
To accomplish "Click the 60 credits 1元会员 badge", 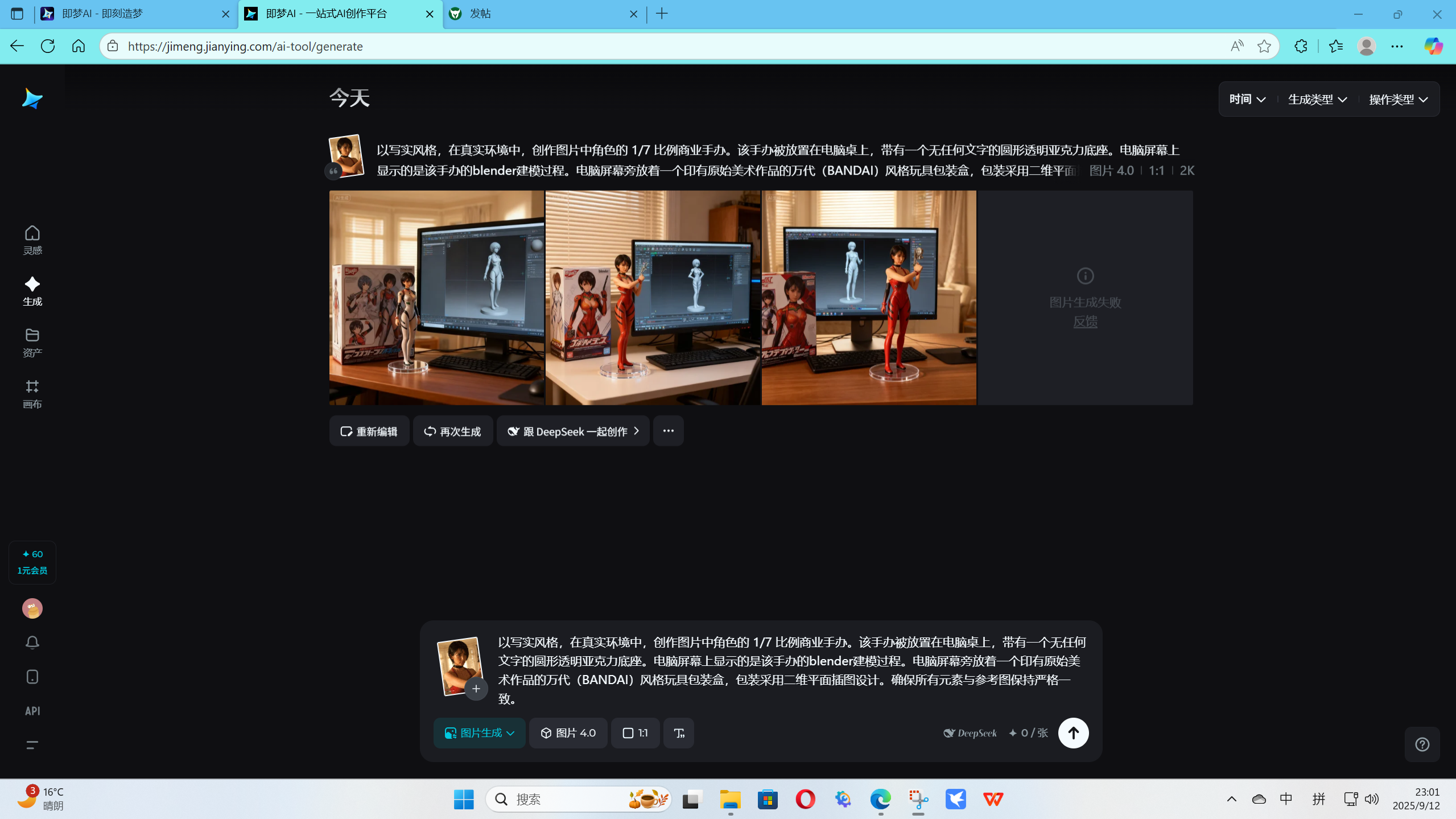I will pos(32,562).
